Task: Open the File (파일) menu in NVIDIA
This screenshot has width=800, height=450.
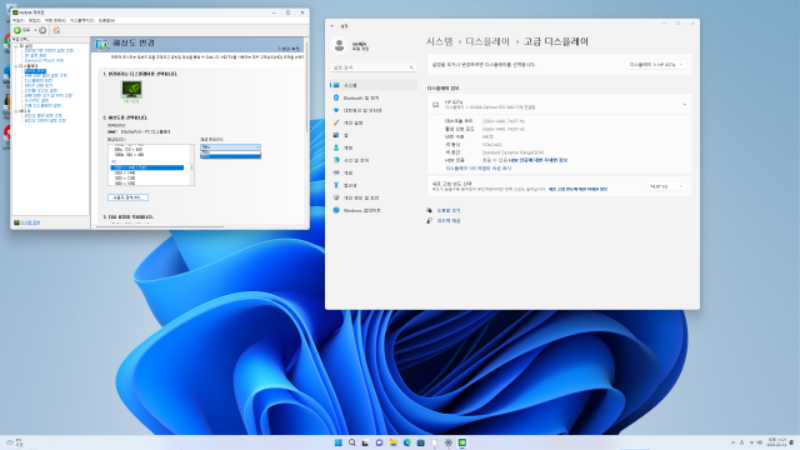Action: 18,20
